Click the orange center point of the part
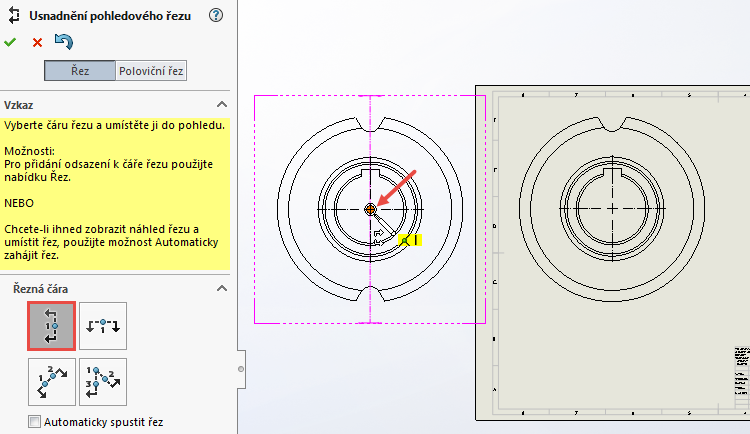 (x=370, y=209)
